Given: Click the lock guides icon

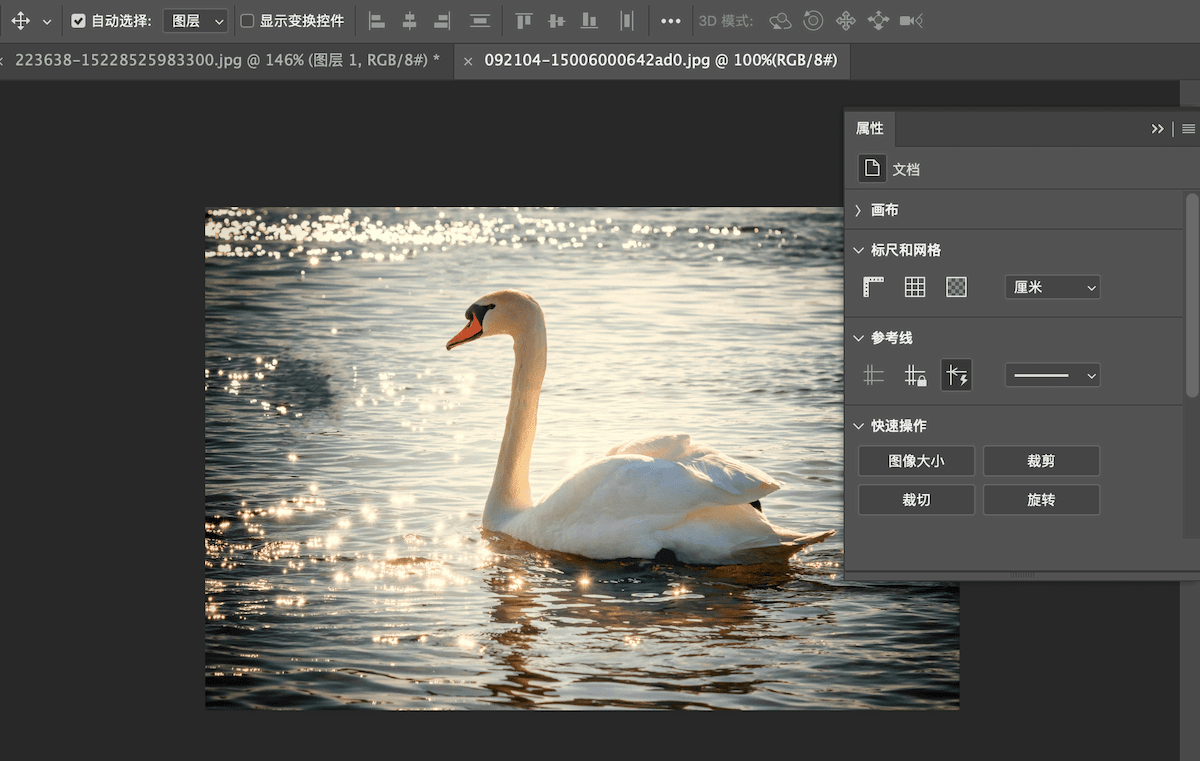Looking at the screenshot, I should point(915,376).
